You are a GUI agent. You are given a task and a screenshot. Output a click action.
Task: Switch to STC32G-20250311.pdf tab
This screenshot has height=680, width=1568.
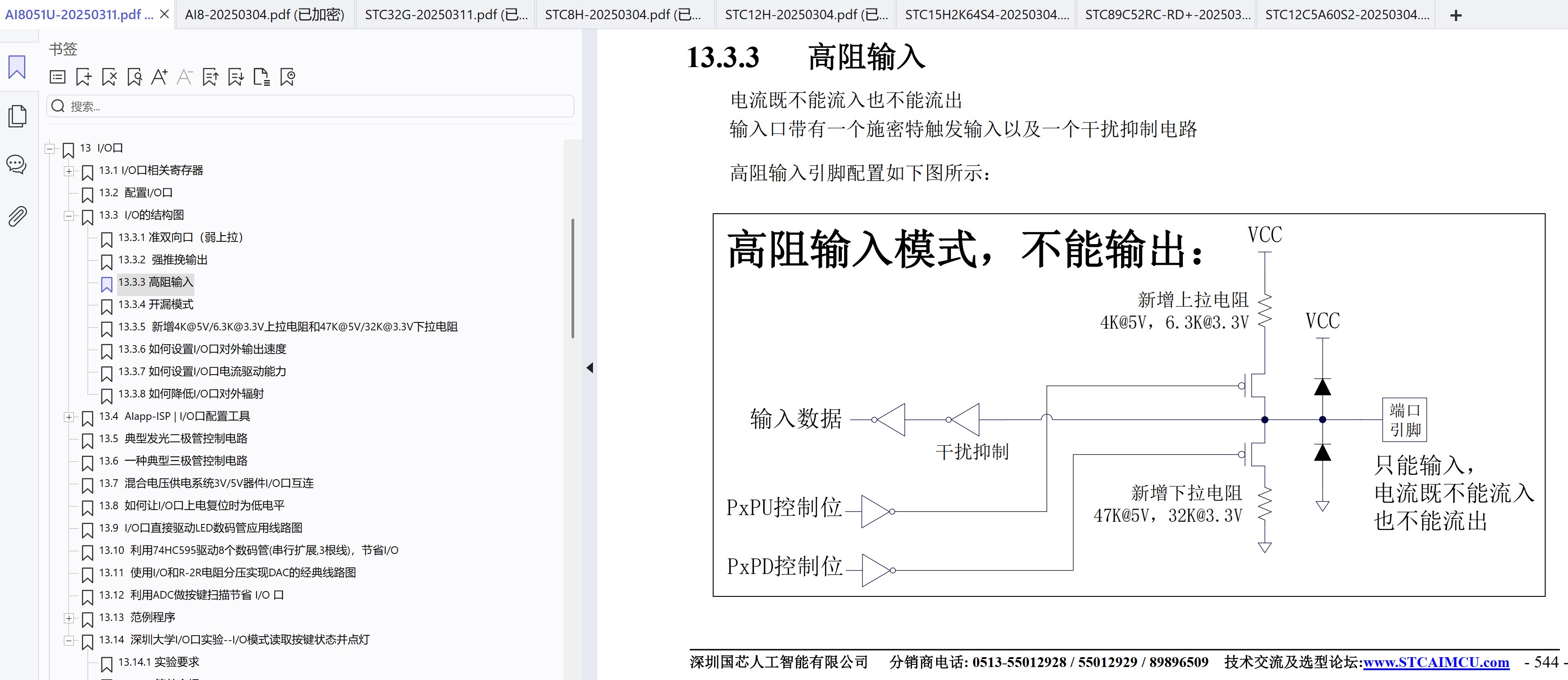point(446,15)
